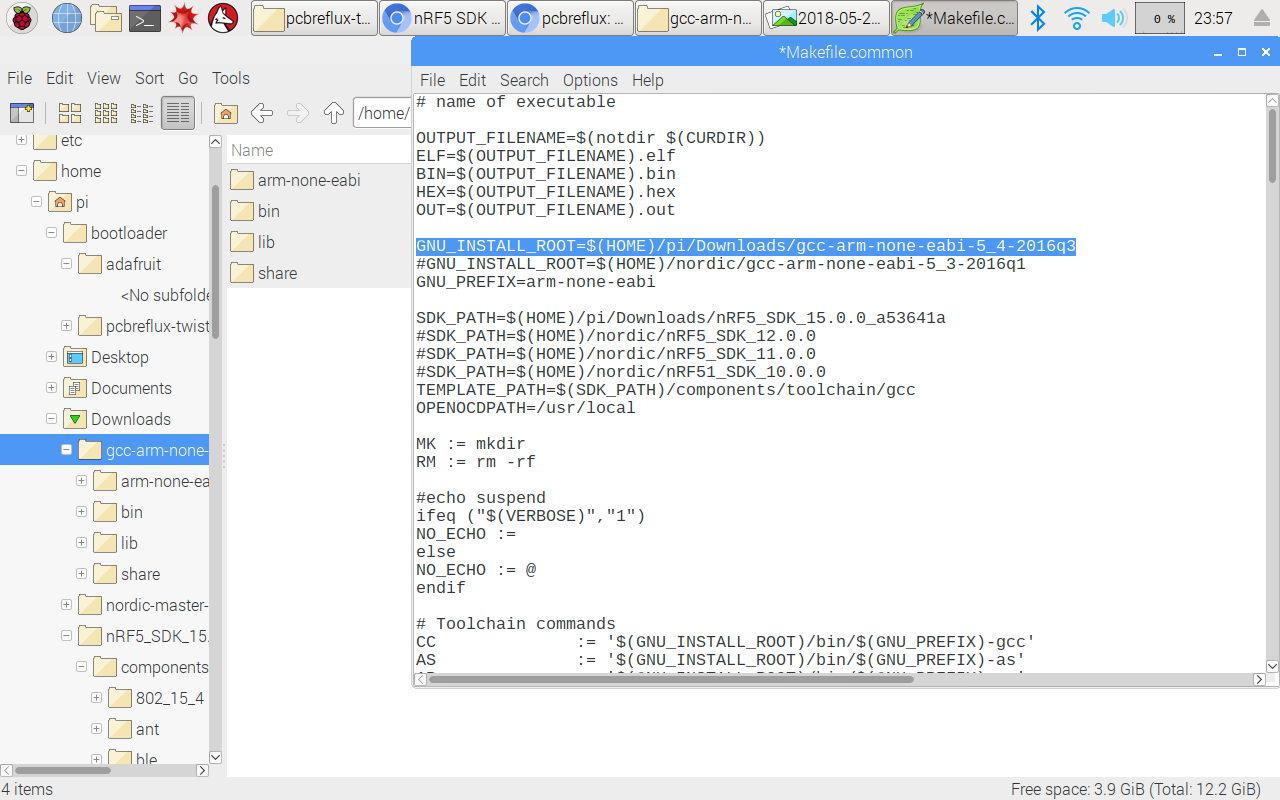
Task: Switch file manager to compact view
Action: 141,113
